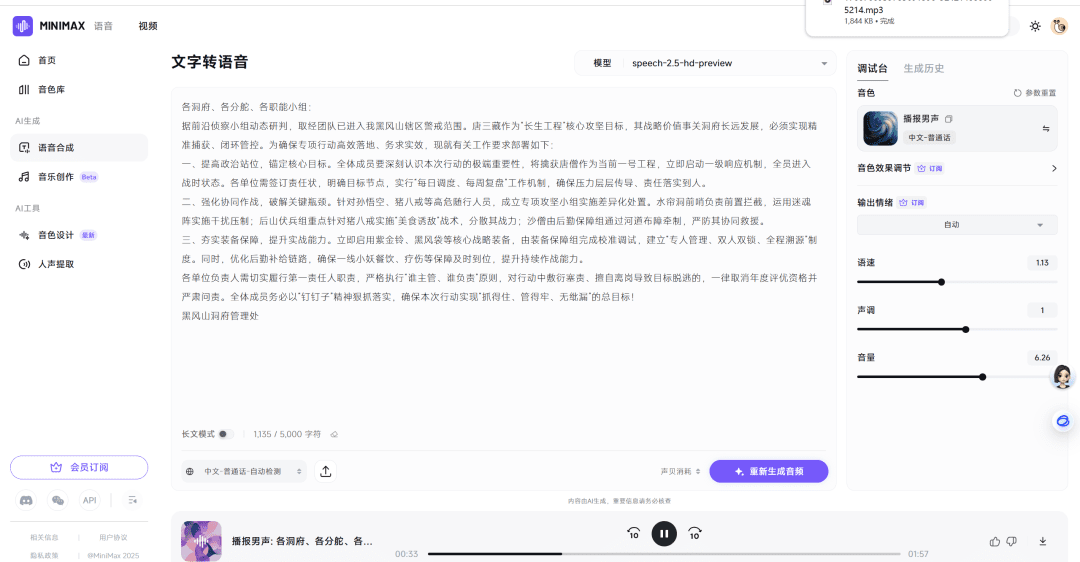Click the thumbs down icon
The width and height of the screenshot is (1080, 562).
pos(1011,541)
